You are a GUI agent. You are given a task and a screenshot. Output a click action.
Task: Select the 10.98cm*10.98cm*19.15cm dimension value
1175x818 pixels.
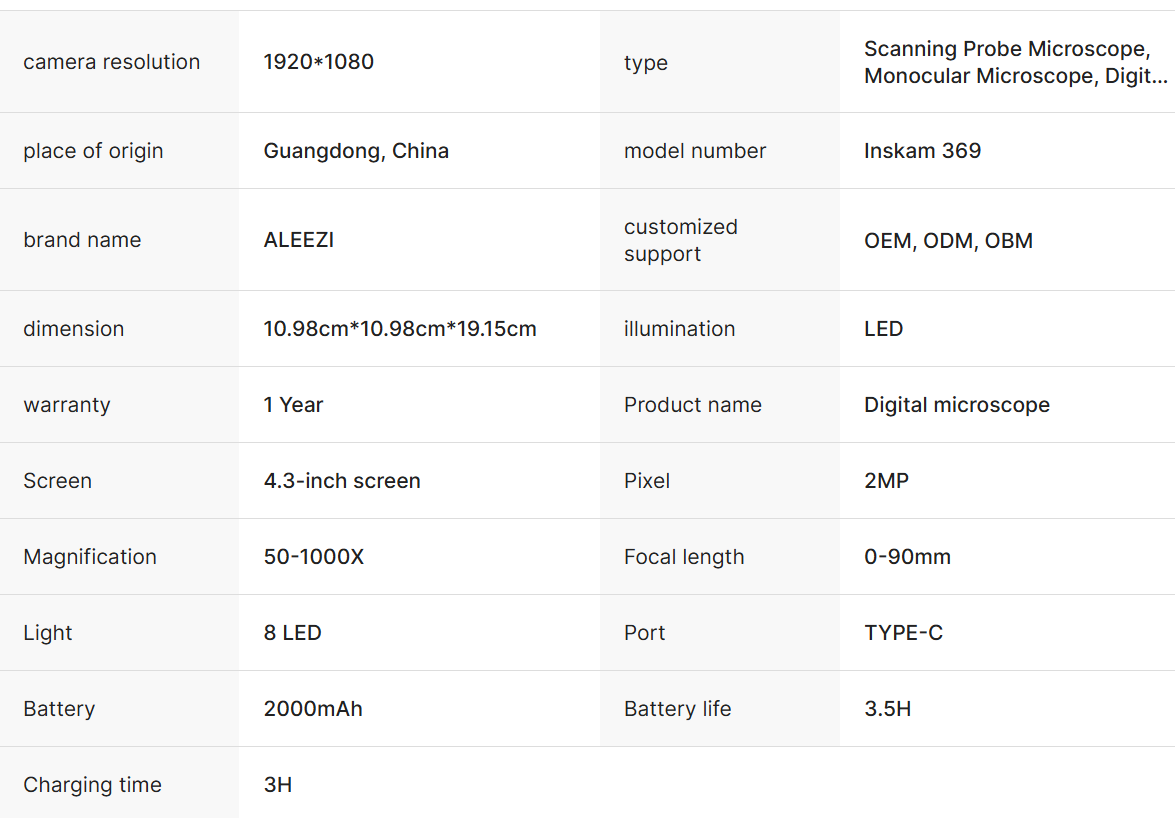coord(400,329)
